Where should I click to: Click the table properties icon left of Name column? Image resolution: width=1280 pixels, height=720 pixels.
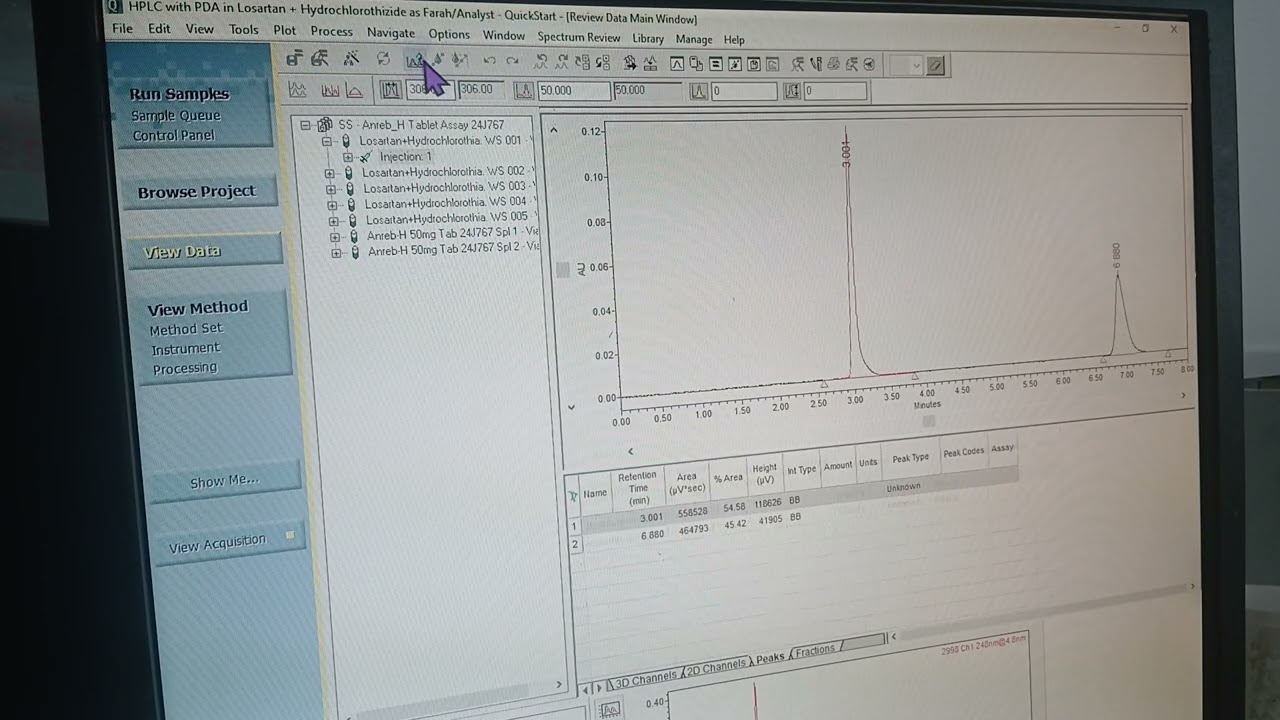pos(573,495)
